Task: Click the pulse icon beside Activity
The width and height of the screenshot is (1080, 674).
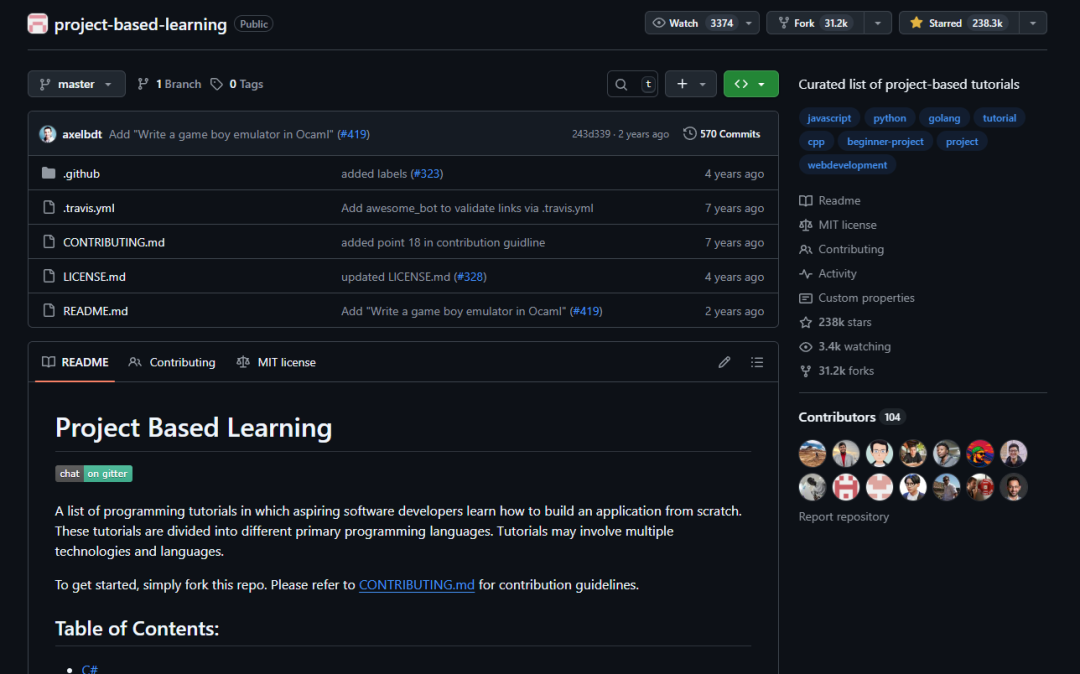Action: 806,274
